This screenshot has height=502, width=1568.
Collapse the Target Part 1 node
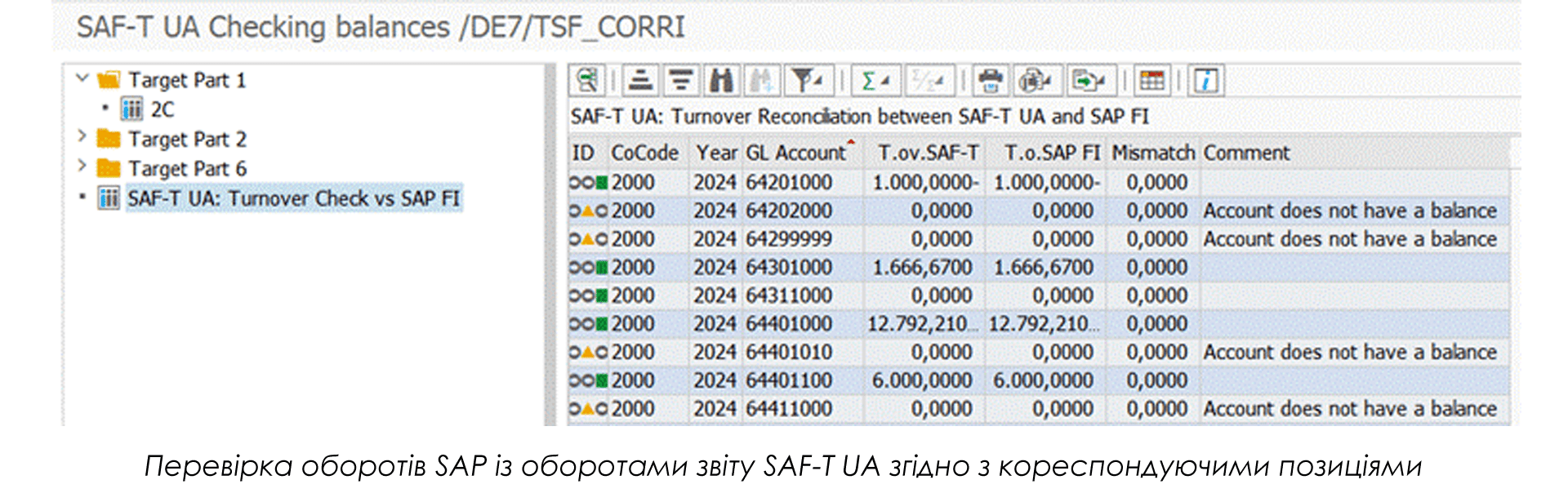tap(82, 79)
